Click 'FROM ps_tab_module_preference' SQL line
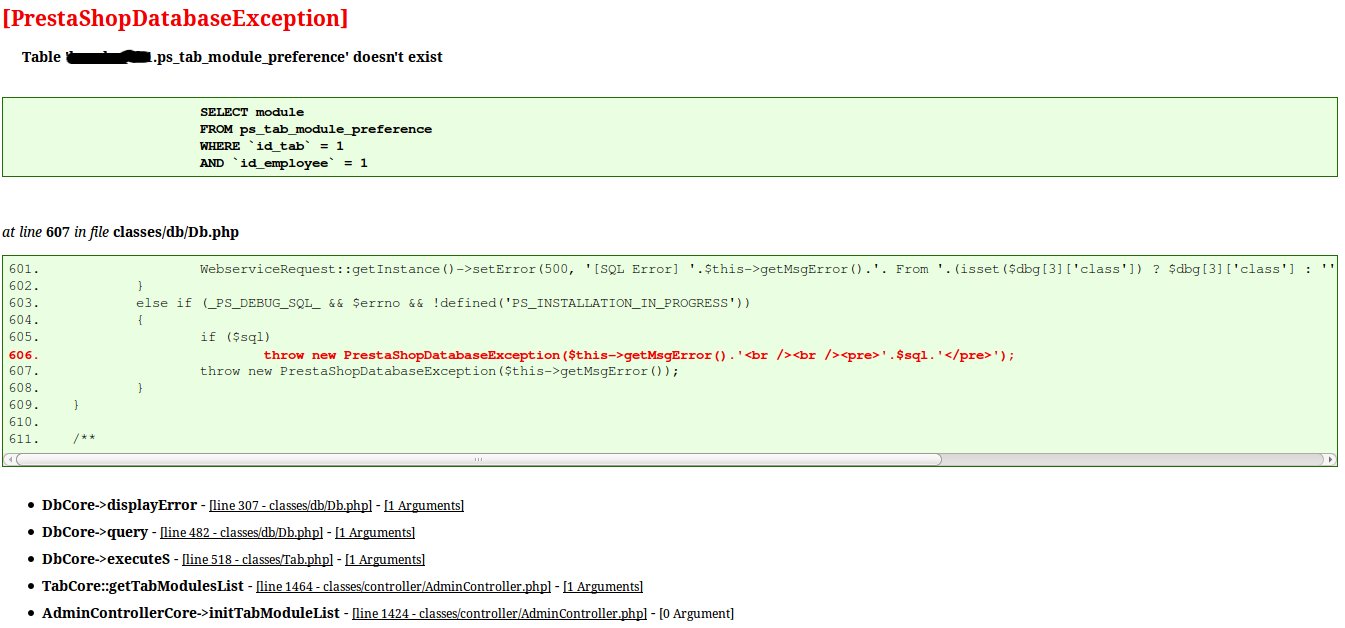Screen dimensions: 1345x628 [316, 129]
